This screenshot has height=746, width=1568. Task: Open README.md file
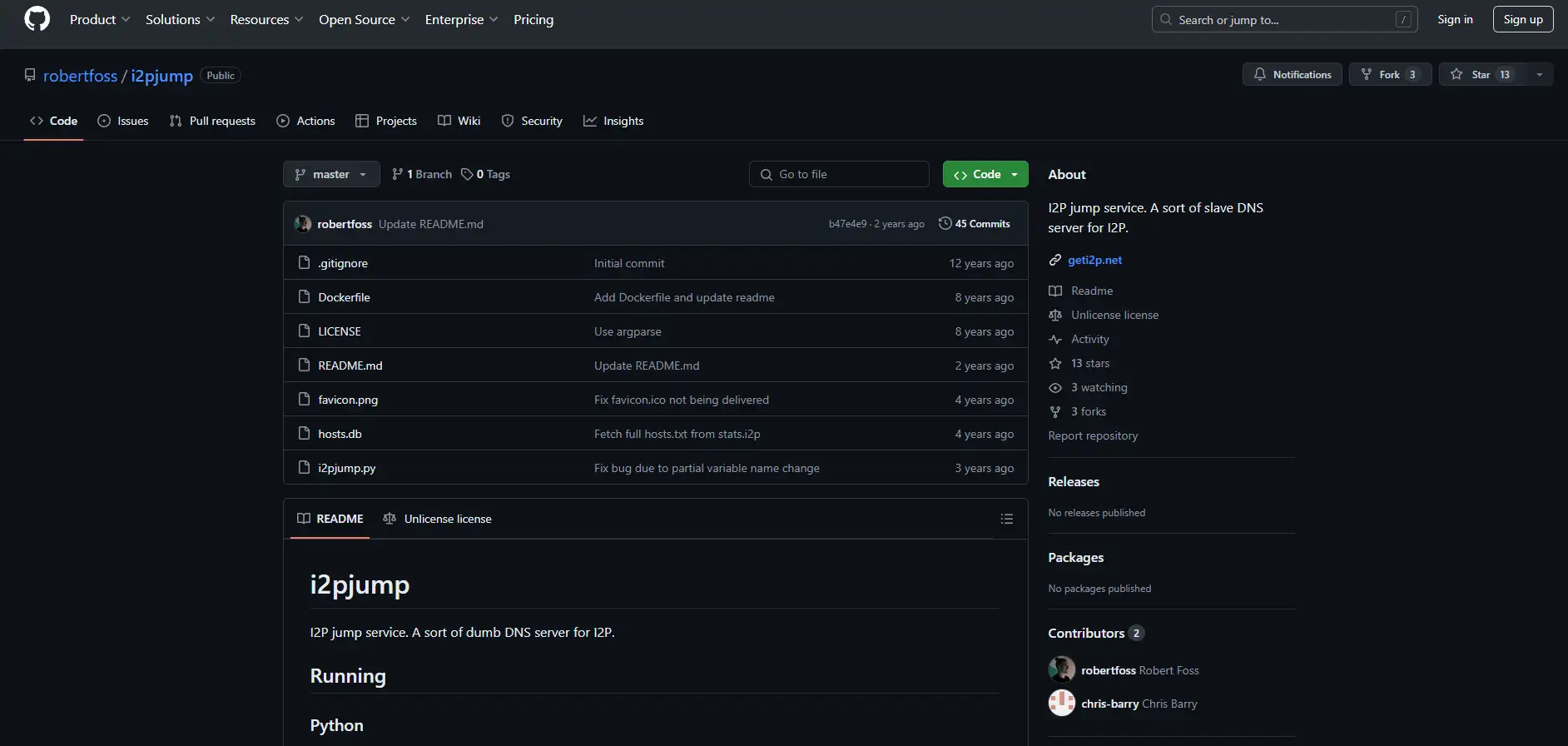[x=350, y=366]
